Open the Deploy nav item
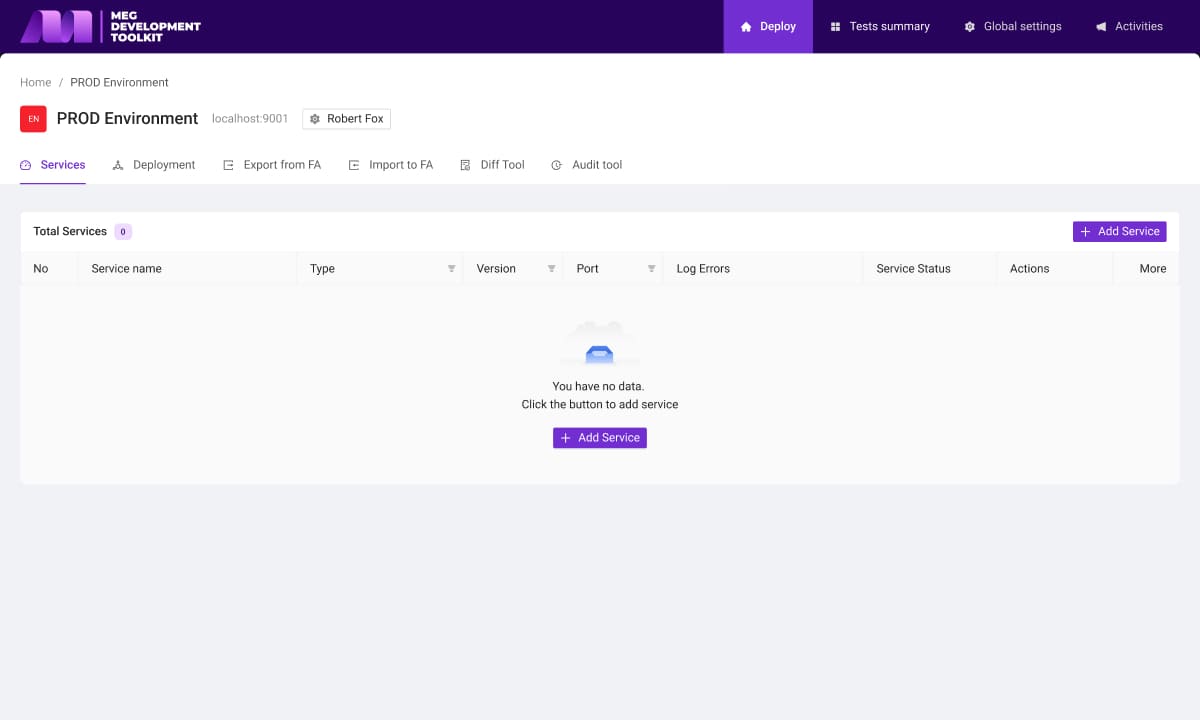The width and height of the screenshot is (1200, 720). [x=768, y=26]
